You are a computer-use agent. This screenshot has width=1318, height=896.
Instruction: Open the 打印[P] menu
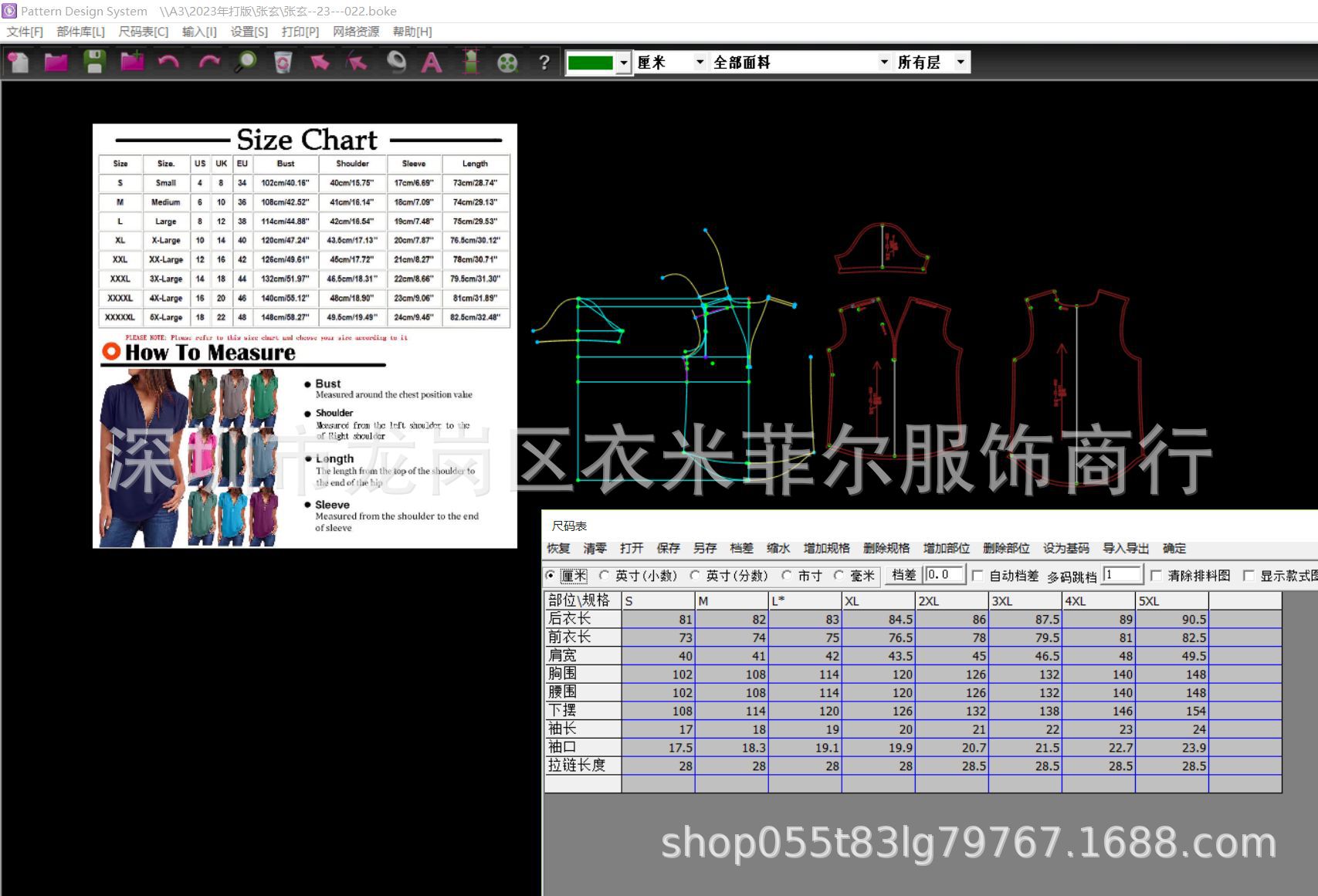click(x=300, y=32)
